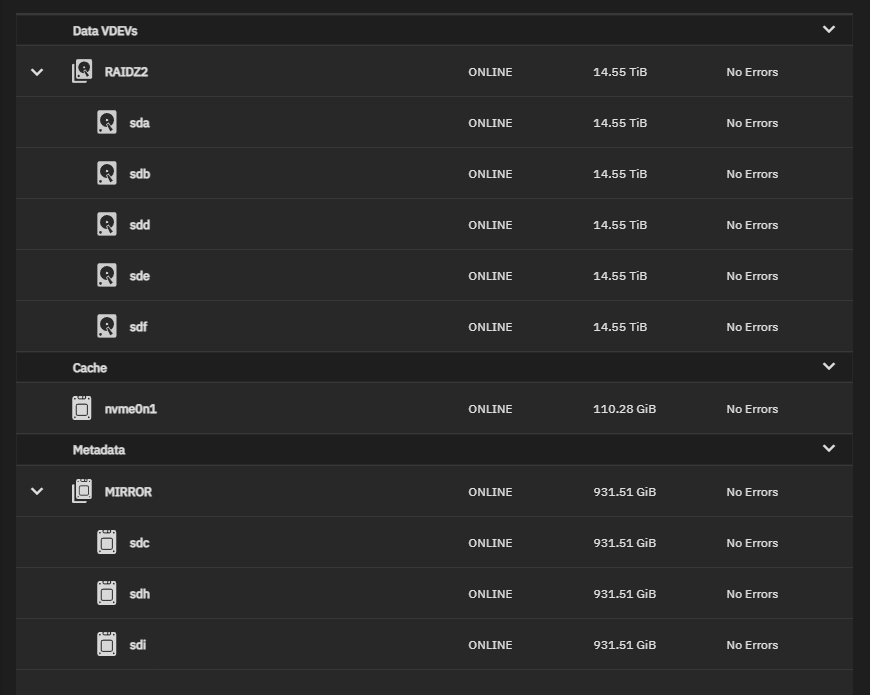Click ONLINE status of sdd
The image size is (870, 695).
[x=490, y=225]
